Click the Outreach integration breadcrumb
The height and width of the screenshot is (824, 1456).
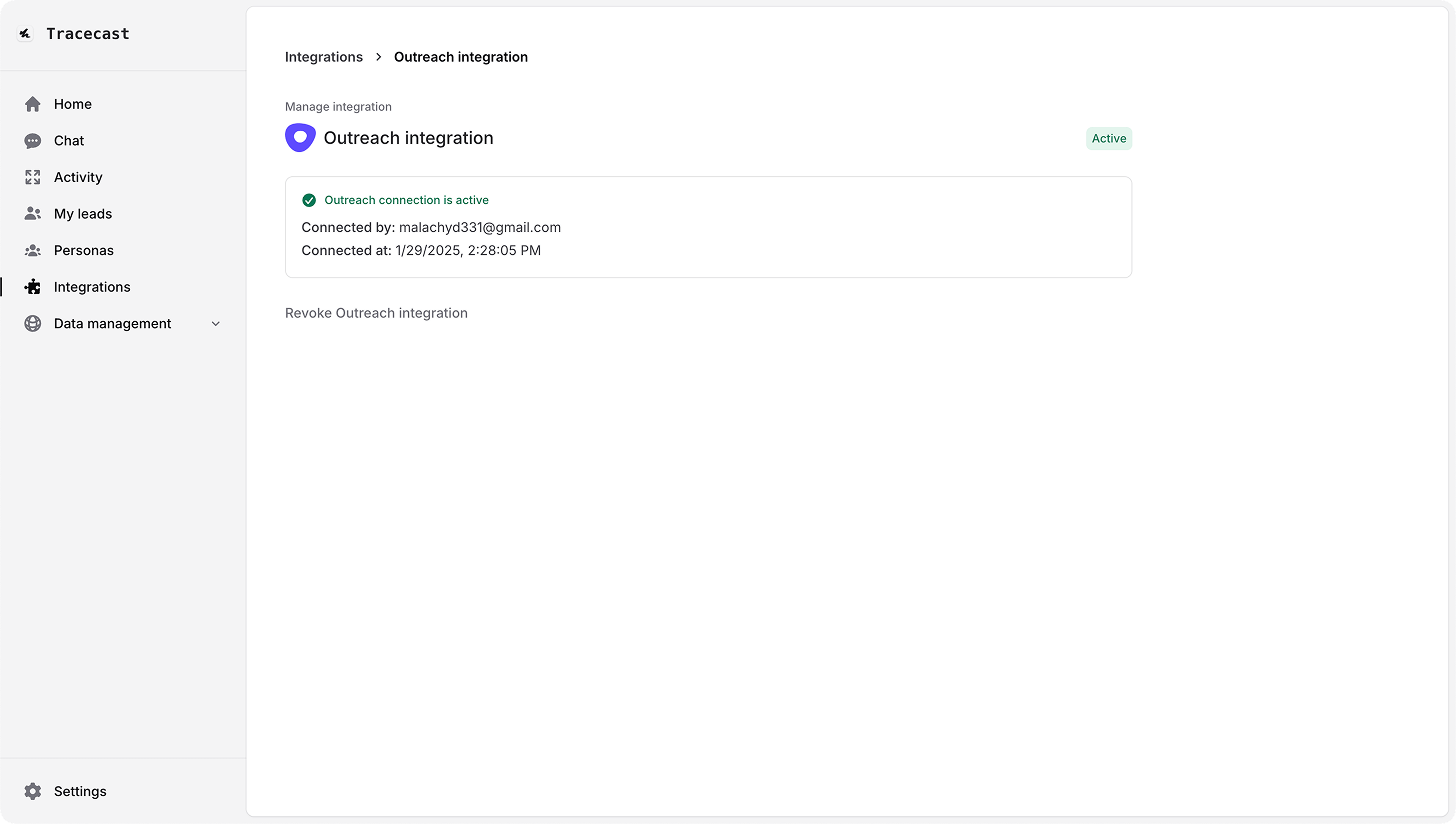click(461, 57)
